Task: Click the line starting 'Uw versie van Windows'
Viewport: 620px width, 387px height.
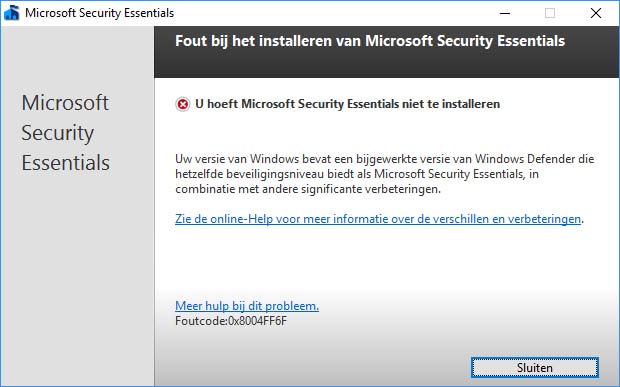Action: click(384, 159)
